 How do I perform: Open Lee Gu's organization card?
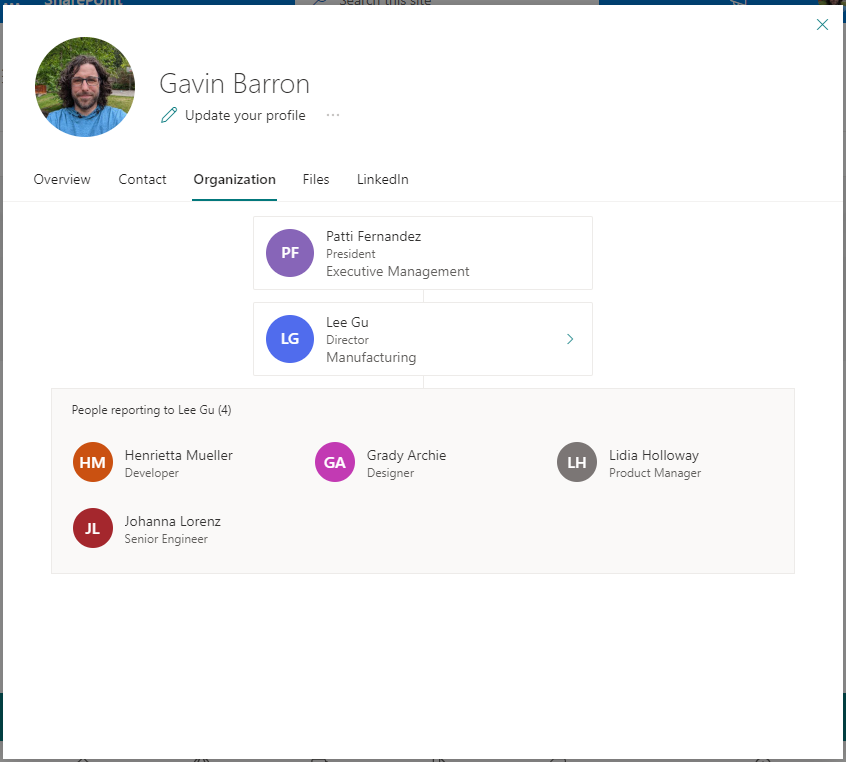tap(422, 339)
